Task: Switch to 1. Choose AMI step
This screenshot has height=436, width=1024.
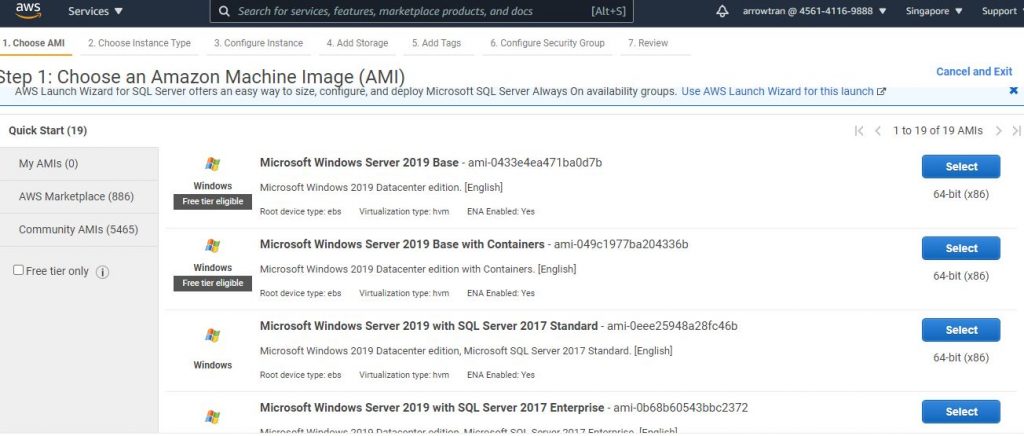Action: point(33,43)
